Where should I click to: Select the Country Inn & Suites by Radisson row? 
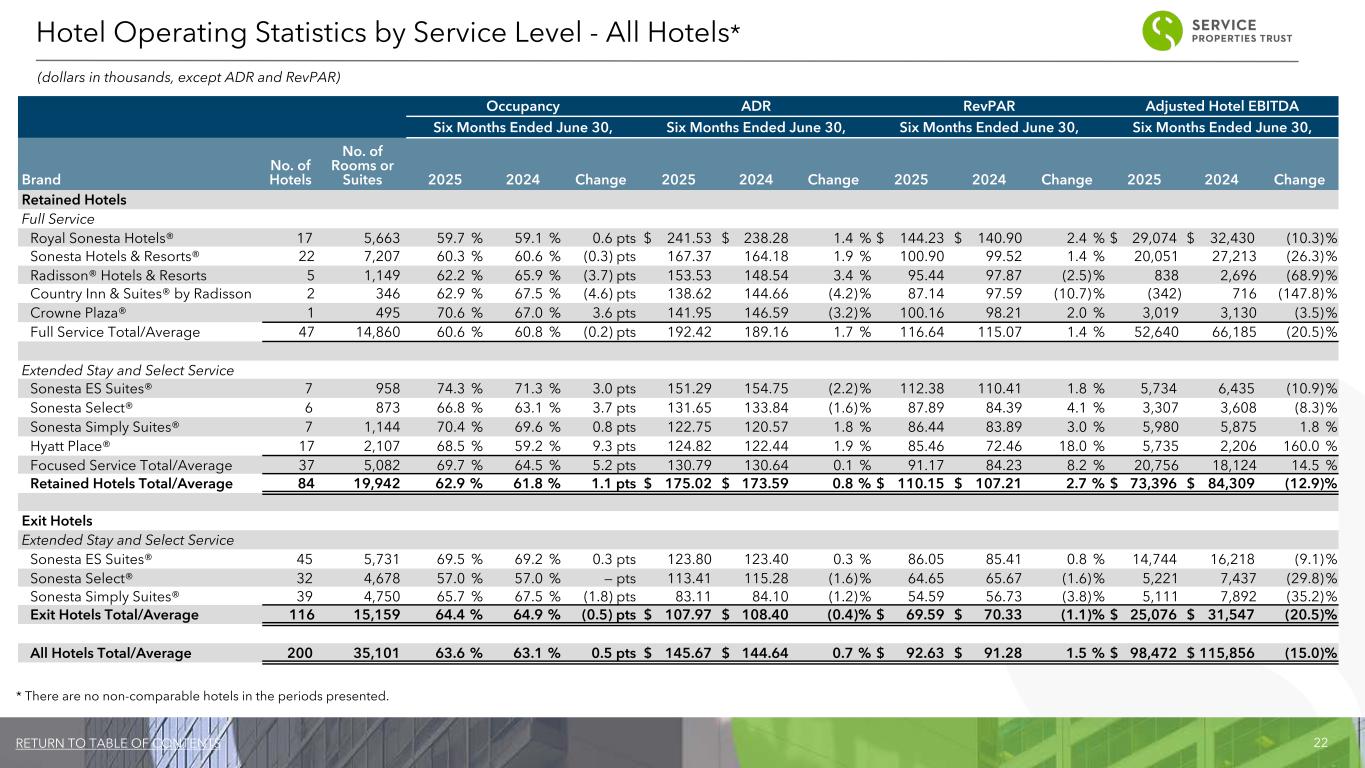pyautogui.click(x=141, y=294)
